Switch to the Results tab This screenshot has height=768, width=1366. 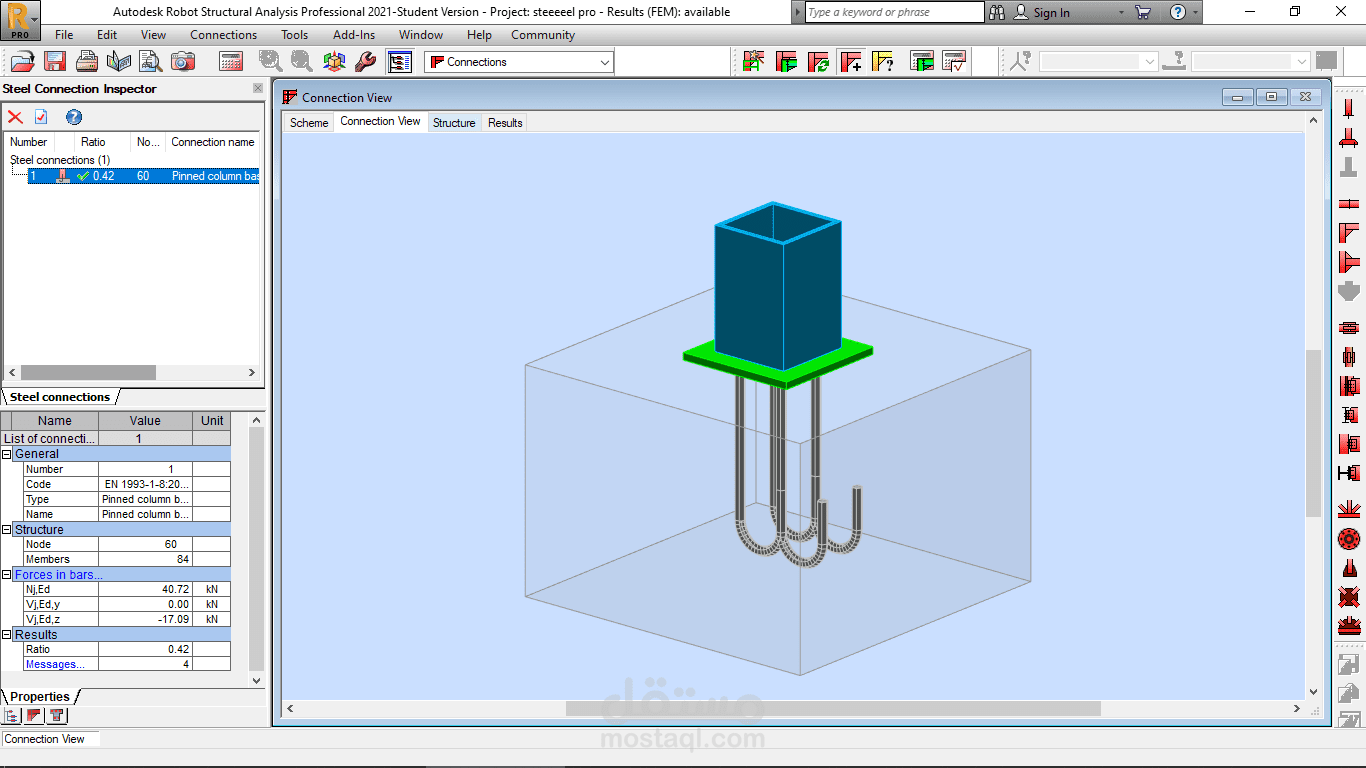coord(505,122)
